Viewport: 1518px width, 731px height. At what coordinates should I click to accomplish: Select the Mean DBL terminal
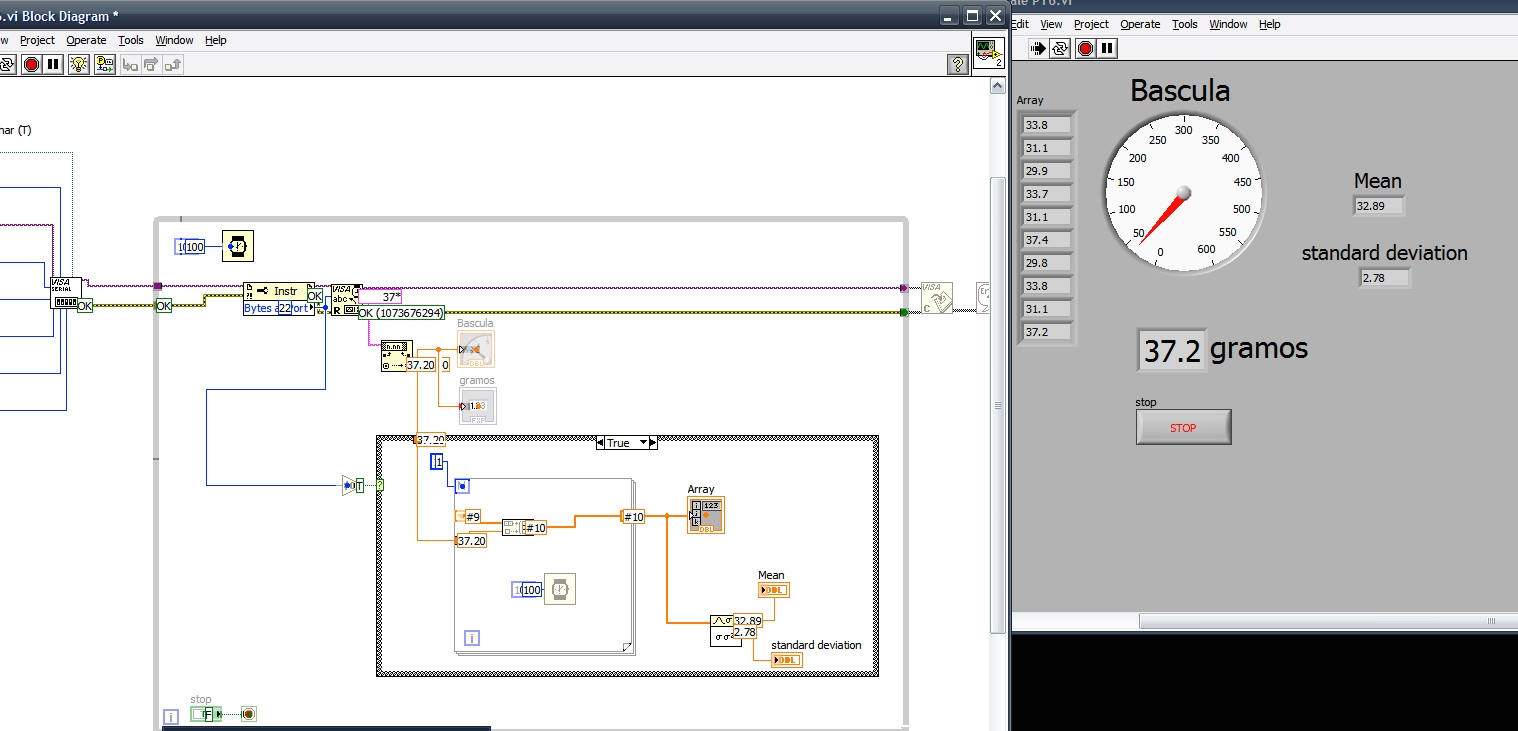774,590
